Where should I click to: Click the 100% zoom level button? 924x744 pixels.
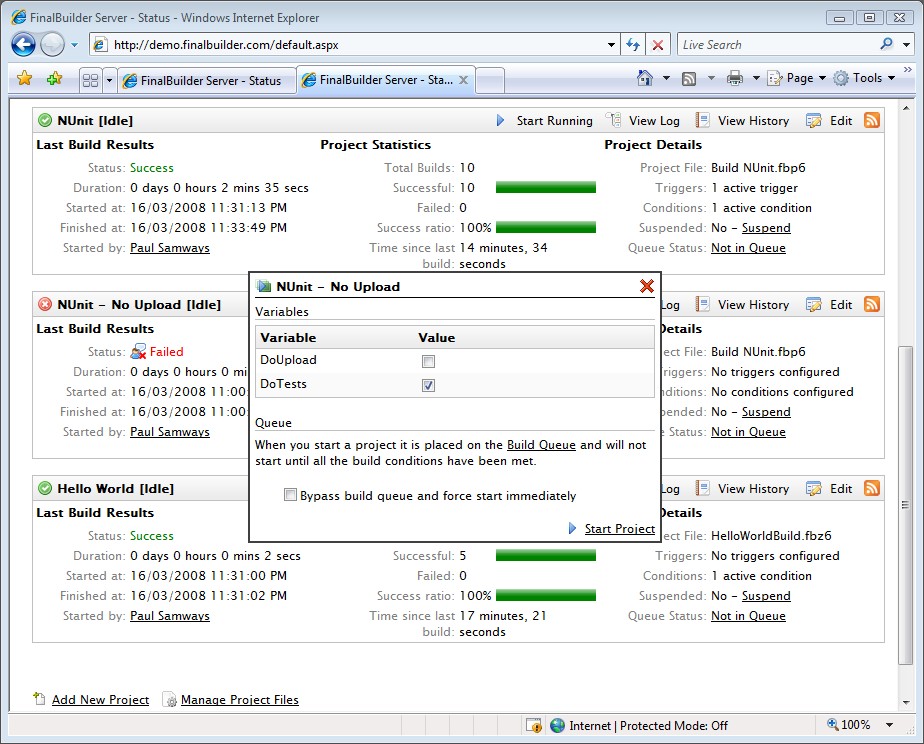849,725
